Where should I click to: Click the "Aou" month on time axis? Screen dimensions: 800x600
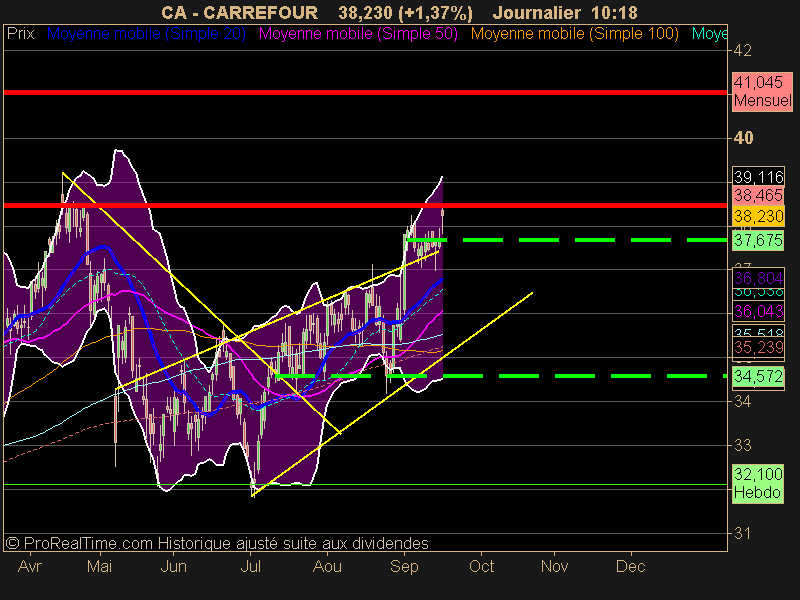point(327,566)
